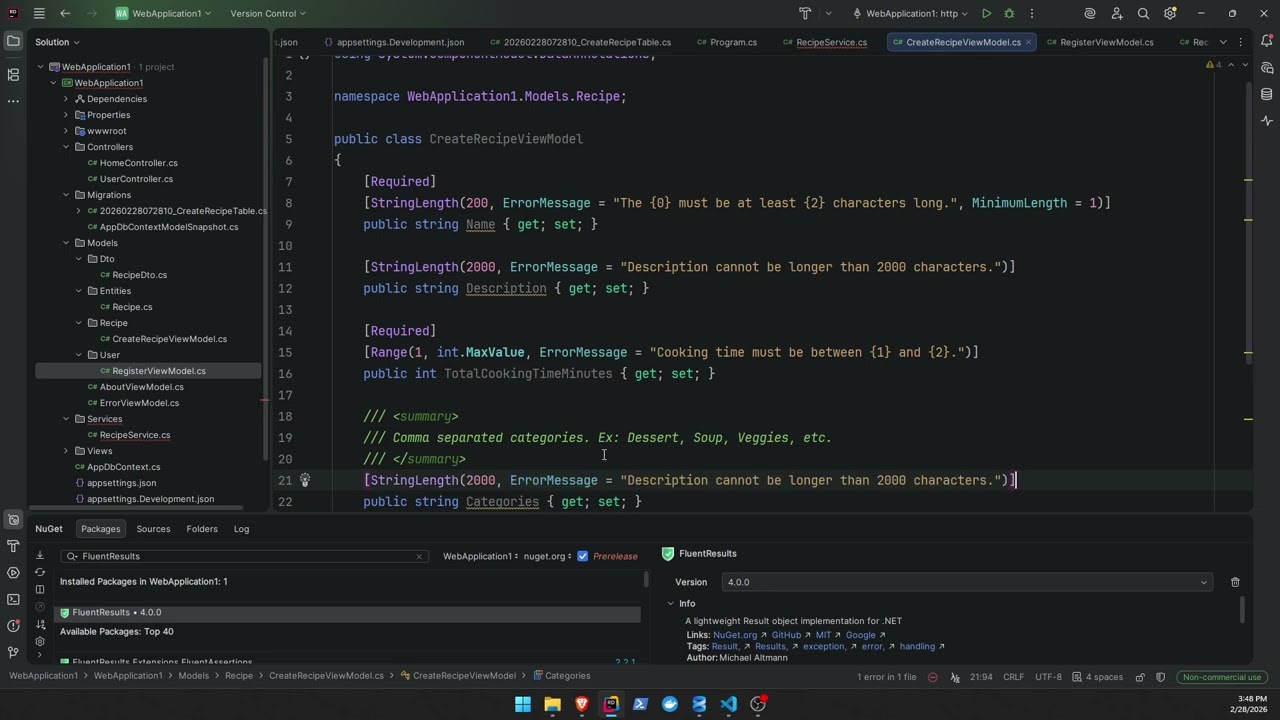Click the NuGet restore download icon
The width and height of the screenshot is (1280, 720).
[x=40, y=555]
